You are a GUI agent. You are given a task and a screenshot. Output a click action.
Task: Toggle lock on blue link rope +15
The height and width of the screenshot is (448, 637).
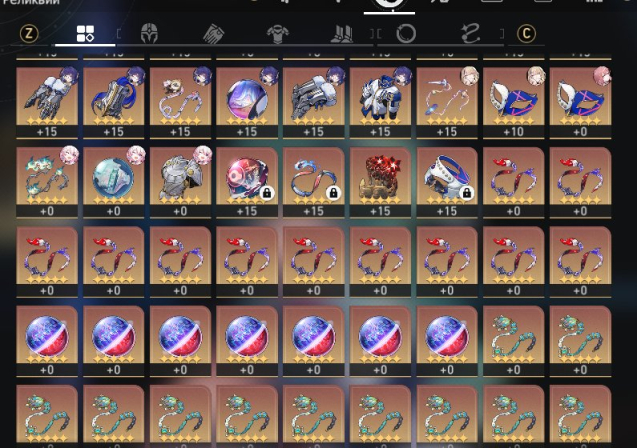333,193
